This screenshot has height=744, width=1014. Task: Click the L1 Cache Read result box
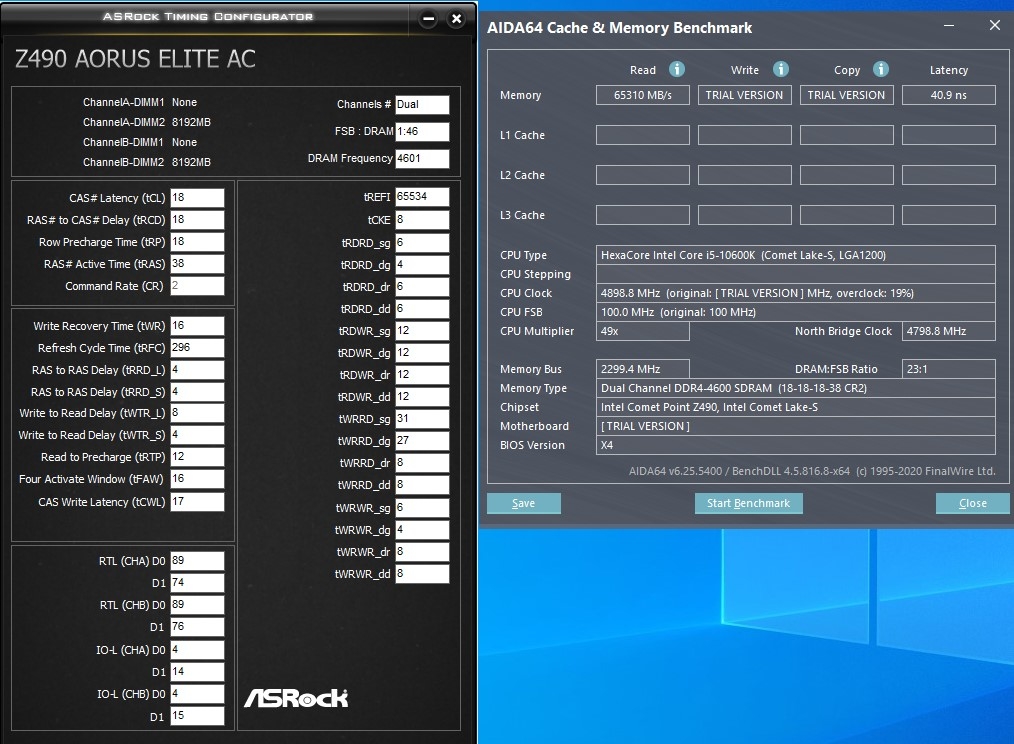pos(643,135)
